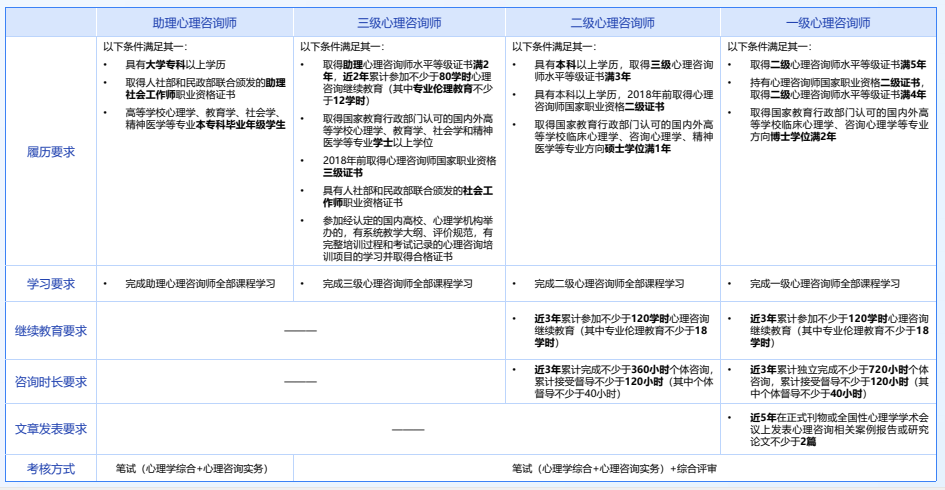This screenshot has height=490, width=945.
Task: Click the 具有大学专科以上学历 bullet item
Action: [x=174, y=64]
